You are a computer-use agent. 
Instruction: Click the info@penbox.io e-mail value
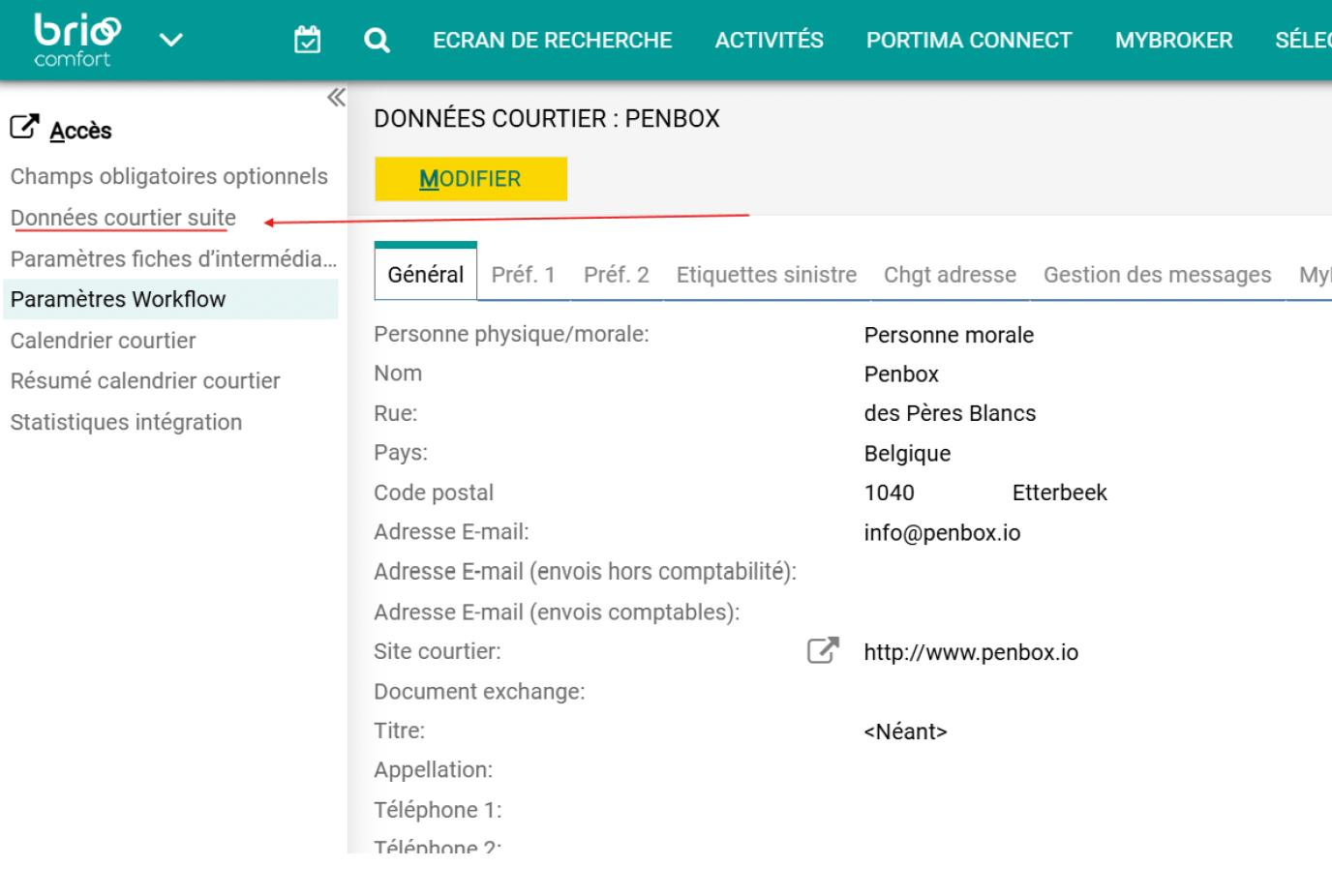[942, 533]
